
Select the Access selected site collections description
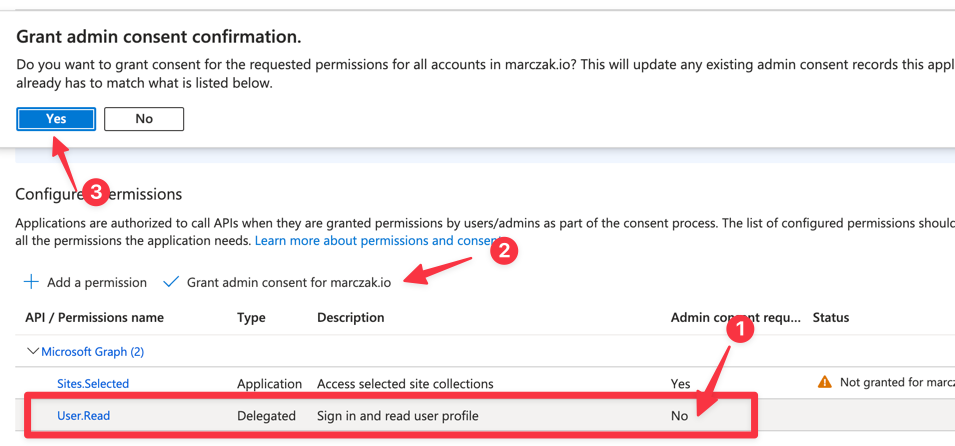[405, 384]
